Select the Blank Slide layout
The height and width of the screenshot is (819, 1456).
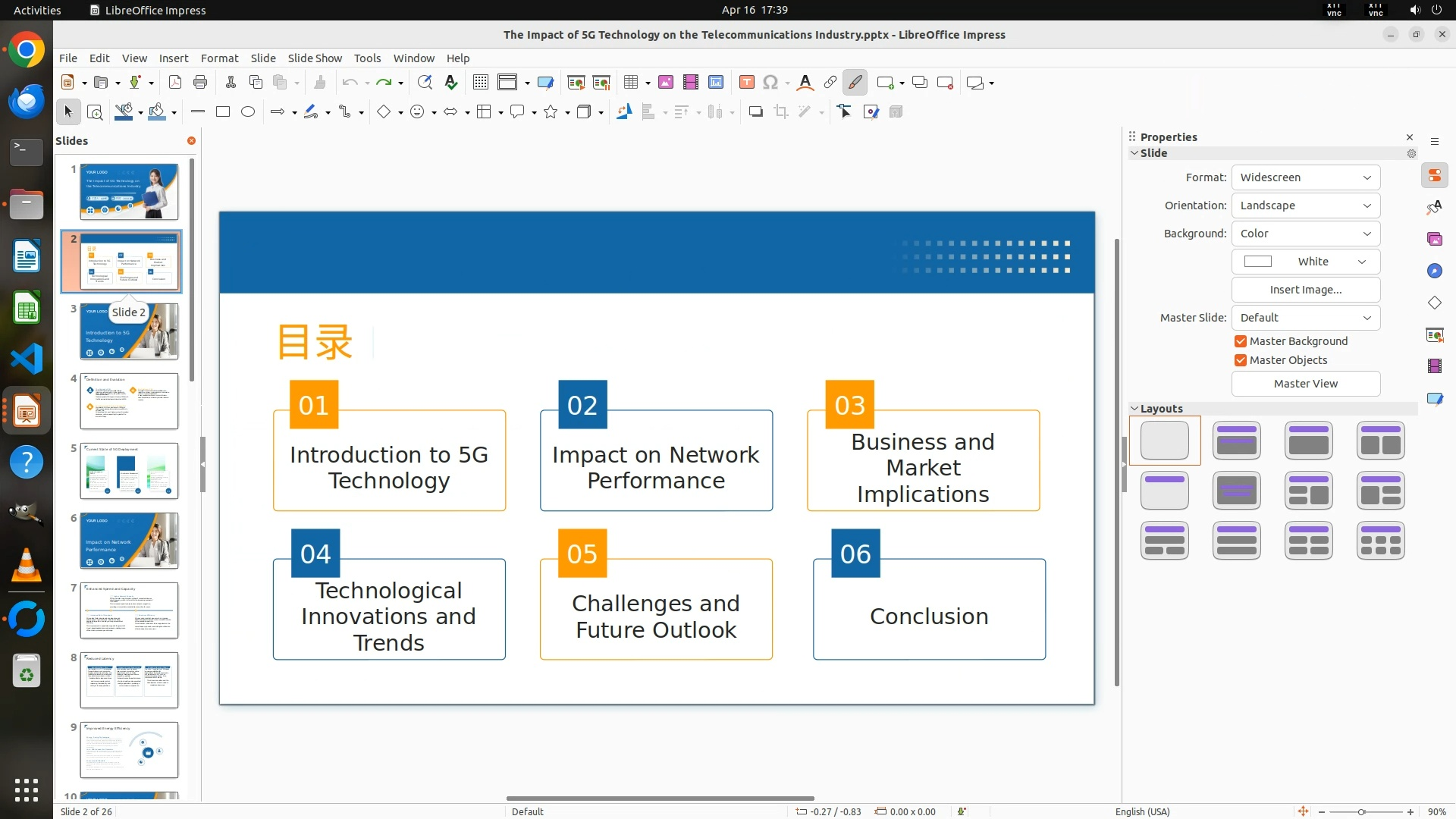[x=1165, y=441]
